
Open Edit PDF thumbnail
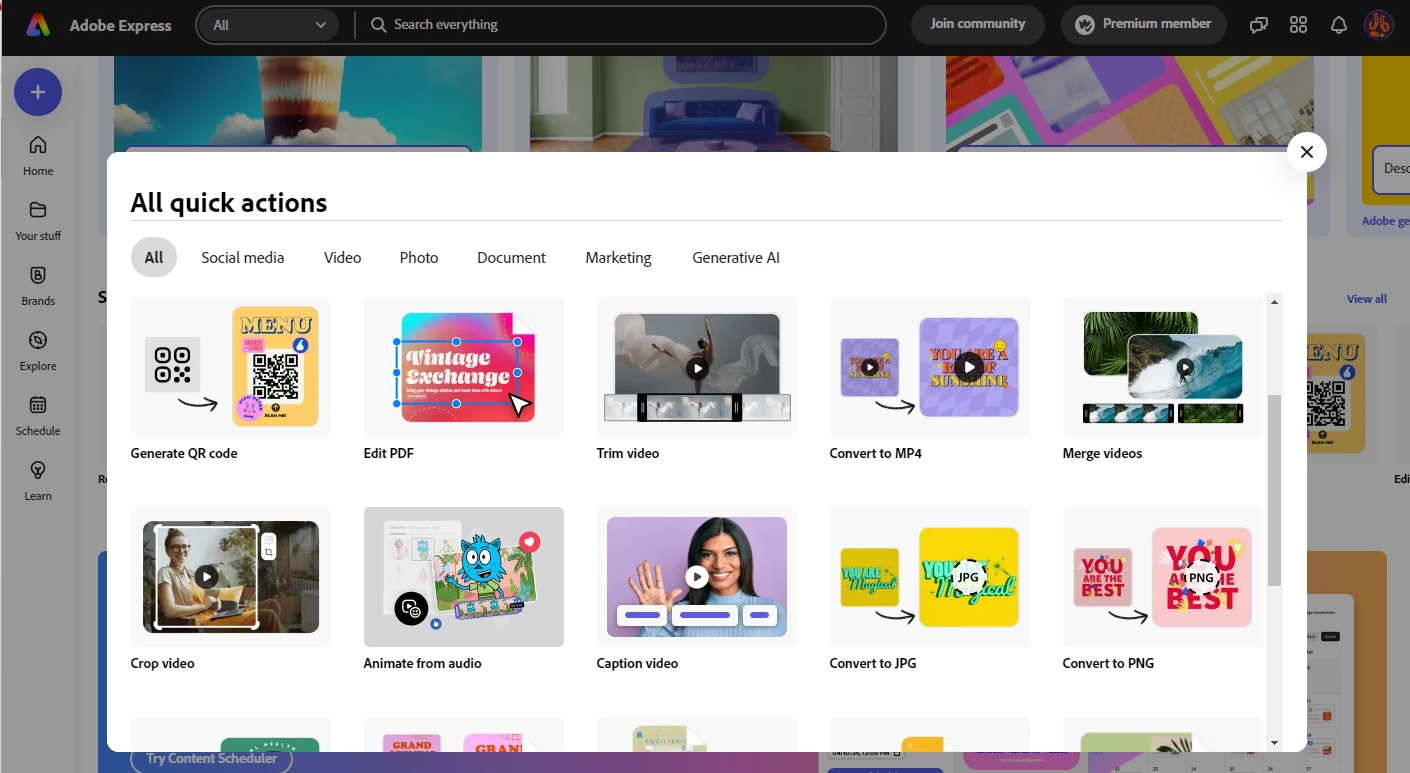click(x=464, y=367)
